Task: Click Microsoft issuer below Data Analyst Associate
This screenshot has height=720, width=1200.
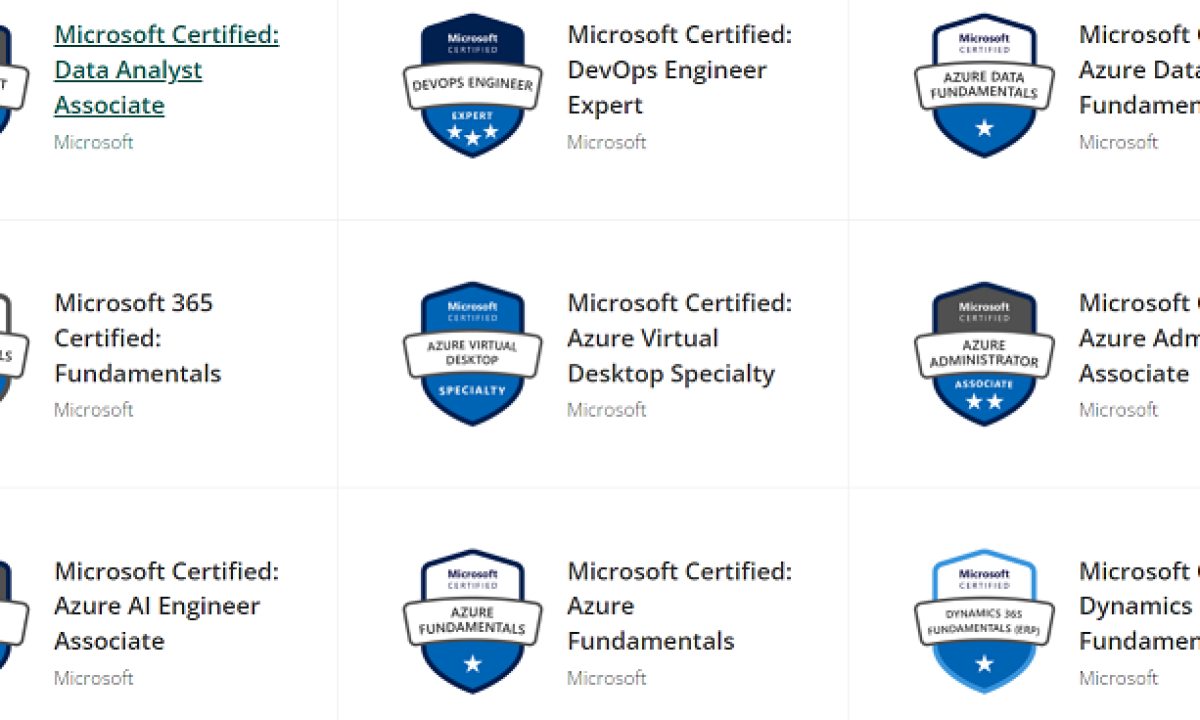Action: pos(94,142)
